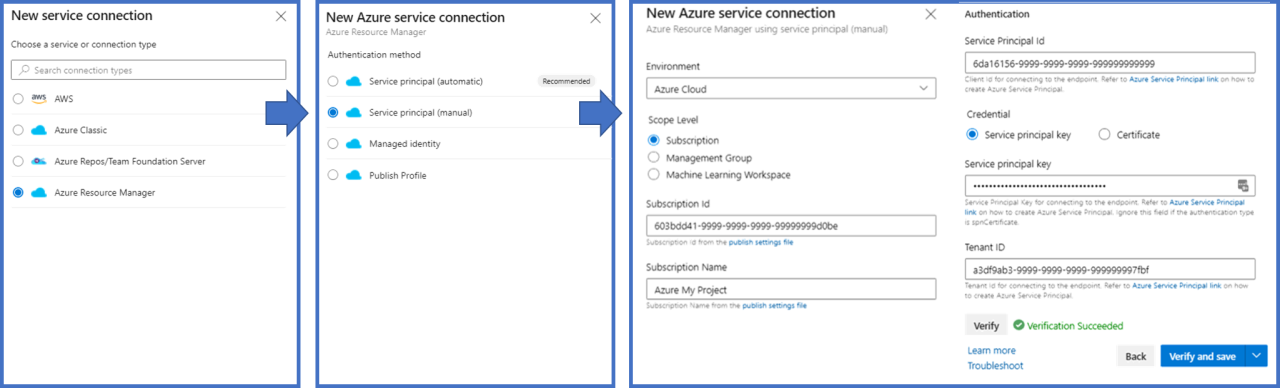Image resolution: width=1280 pixels, height=388 pixels.
Task: Close the Authentication method panel
Action: tap(596, 18)
